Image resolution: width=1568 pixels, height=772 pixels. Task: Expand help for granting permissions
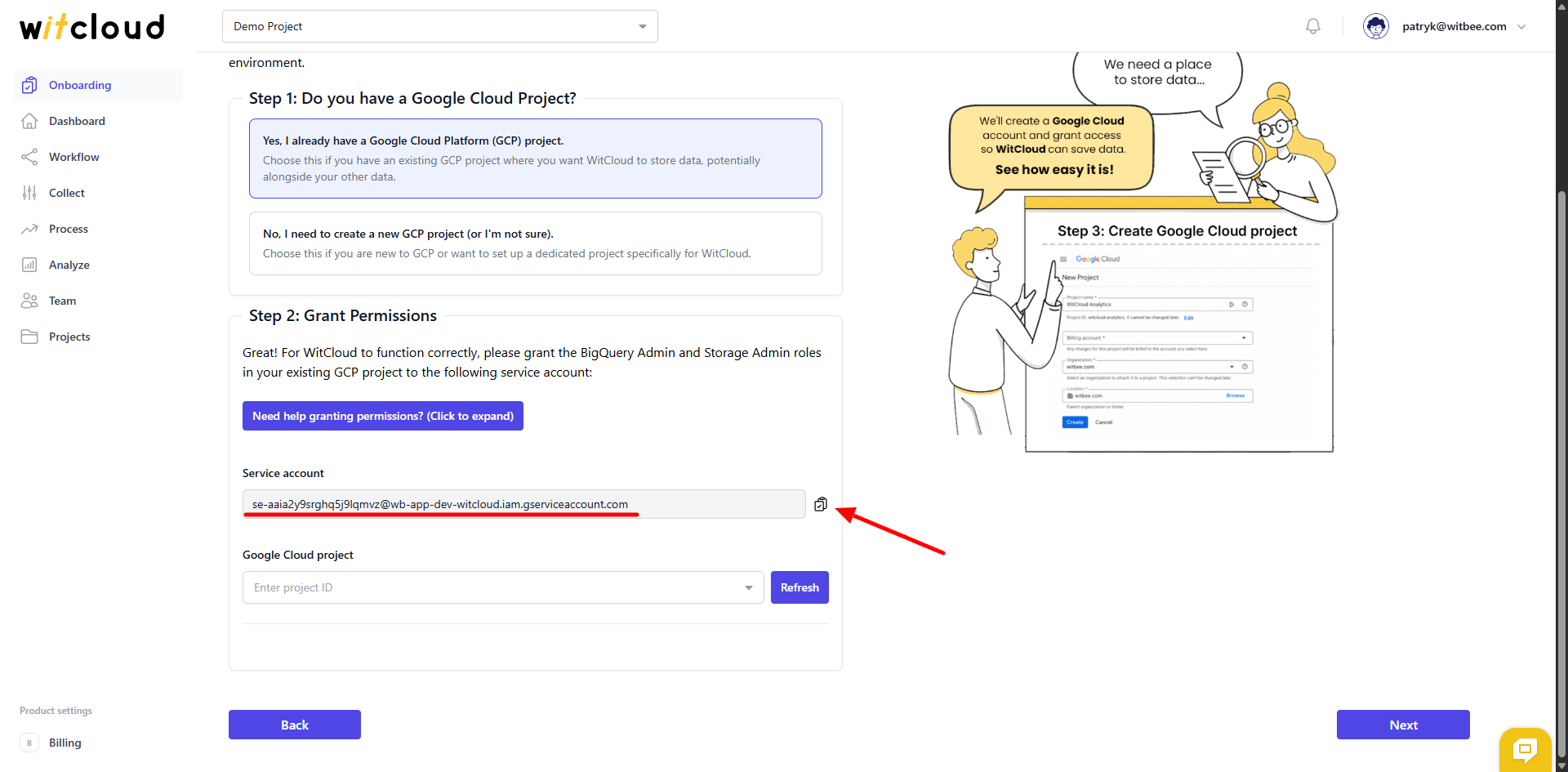(383, 416)
